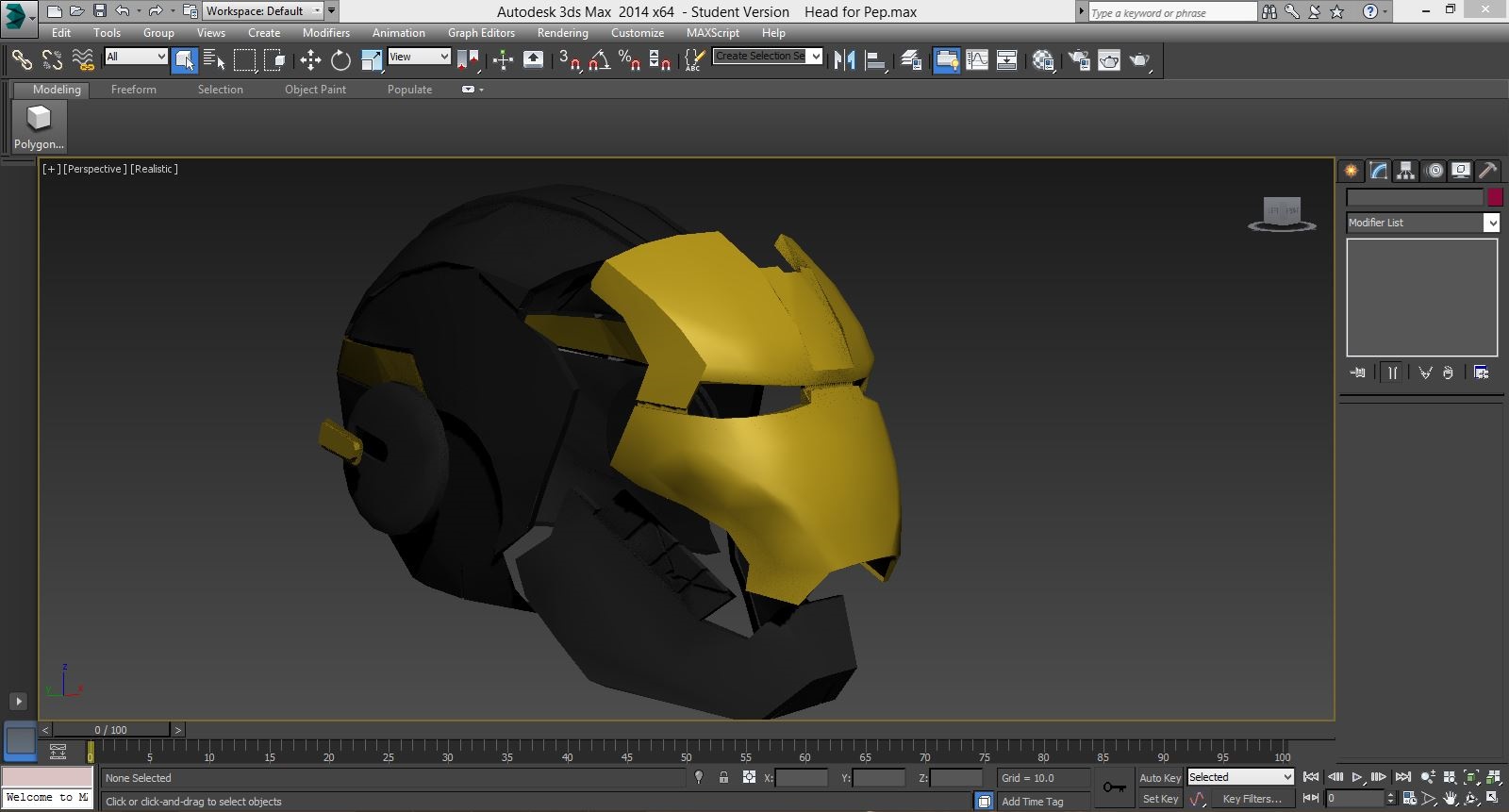Click the object color swatch

tap(1495, 197)
